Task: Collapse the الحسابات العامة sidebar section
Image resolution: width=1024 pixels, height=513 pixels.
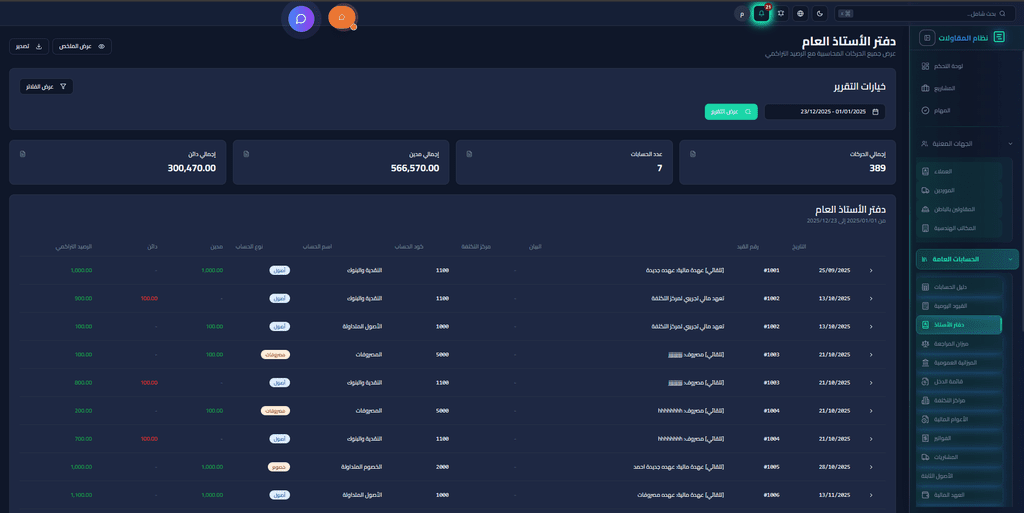Action: [x=1010, y=260]
